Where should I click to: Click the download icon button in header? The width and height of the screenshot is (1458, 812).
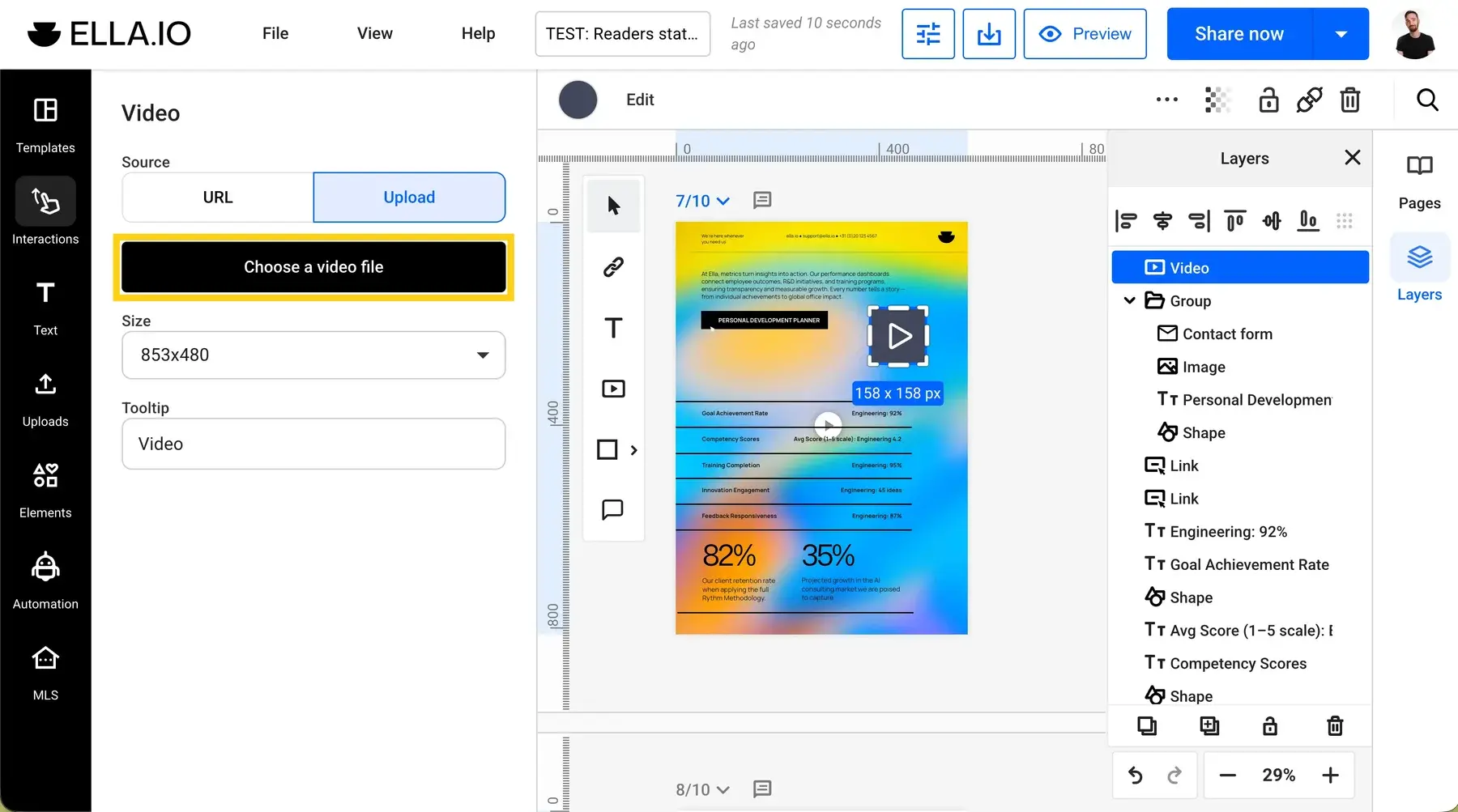(x=989, y=34)
